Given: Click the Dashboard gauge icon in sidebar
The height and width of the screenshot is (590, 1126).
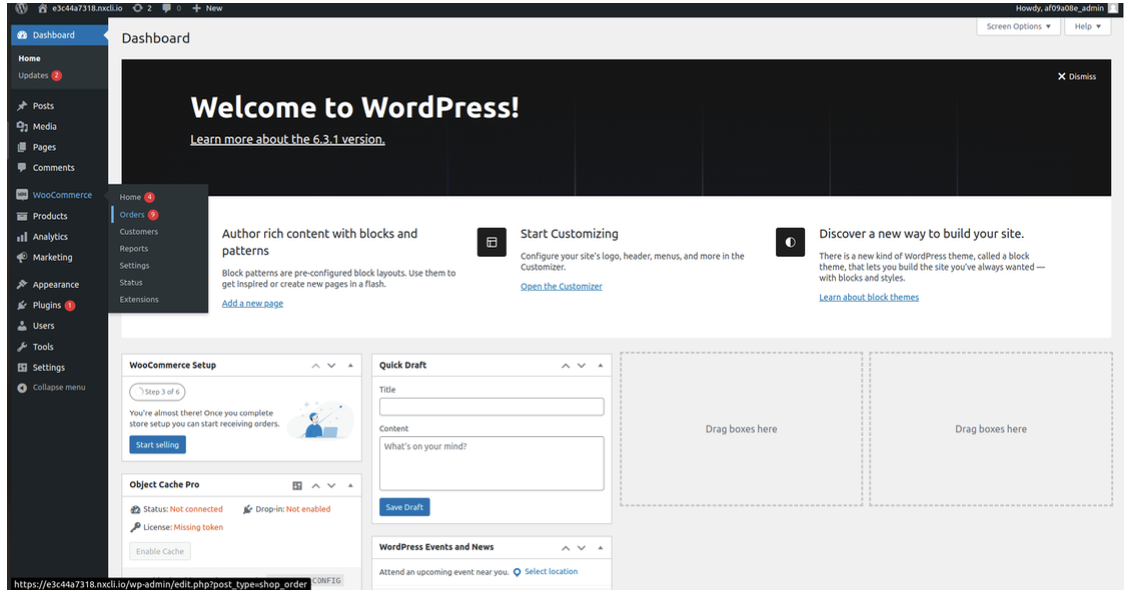Looking at the screenshot, I should 22,34.
